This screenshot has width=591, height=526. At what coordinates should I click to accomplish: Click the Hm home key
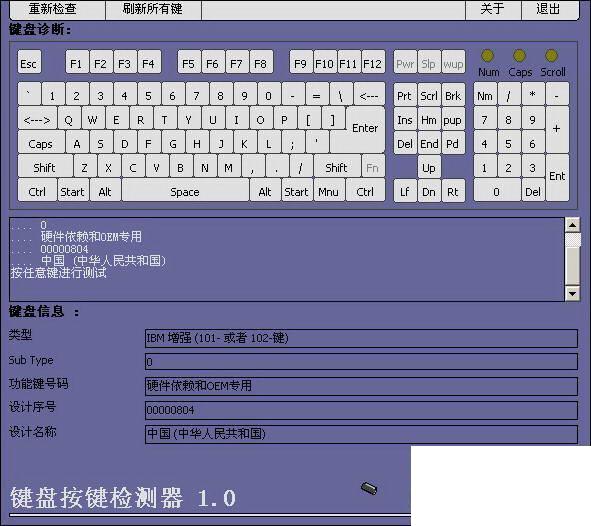click(429, 119)
